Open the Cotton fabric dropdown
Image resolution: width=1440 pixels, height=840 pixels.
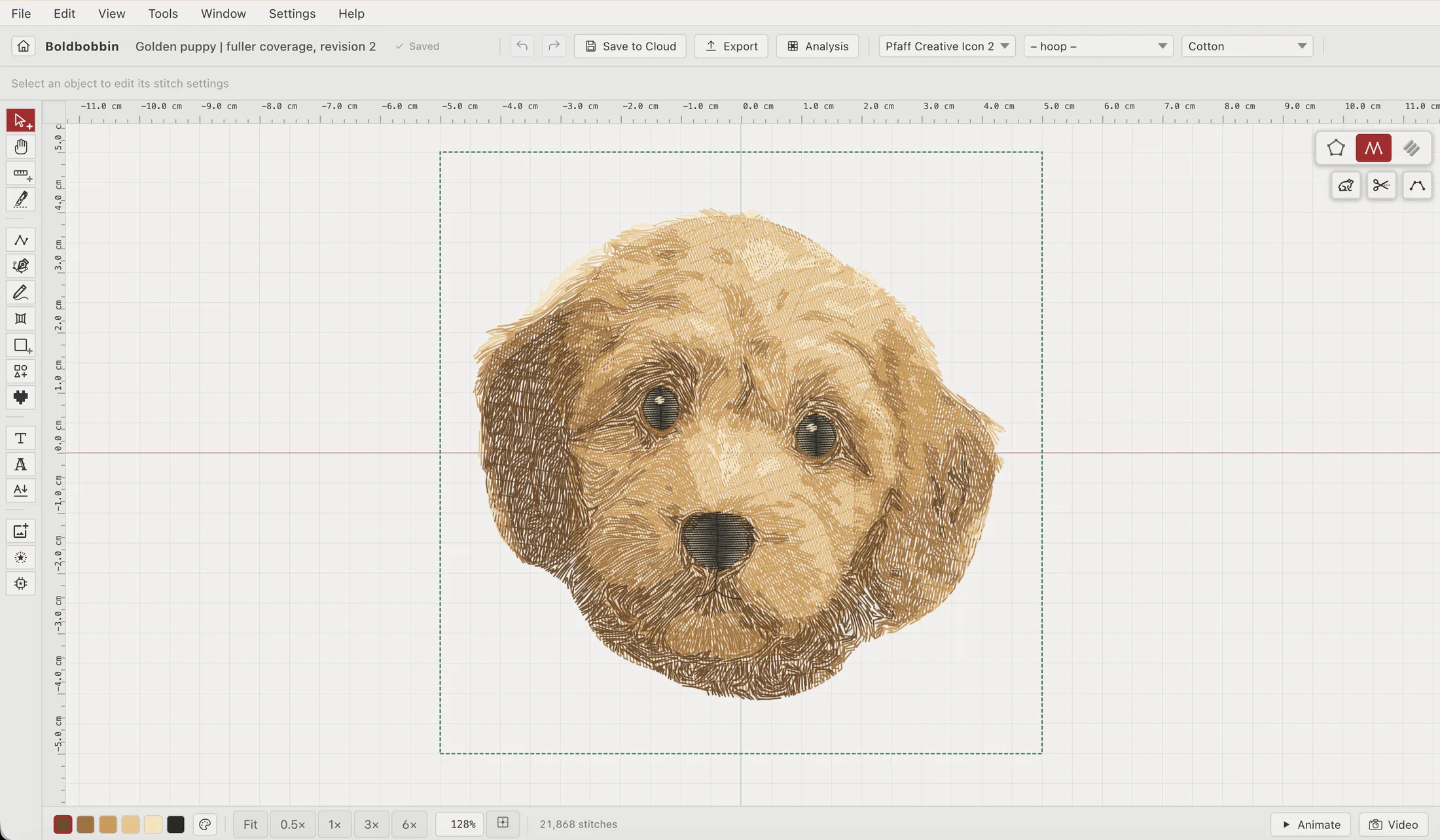pos(1247,46)
